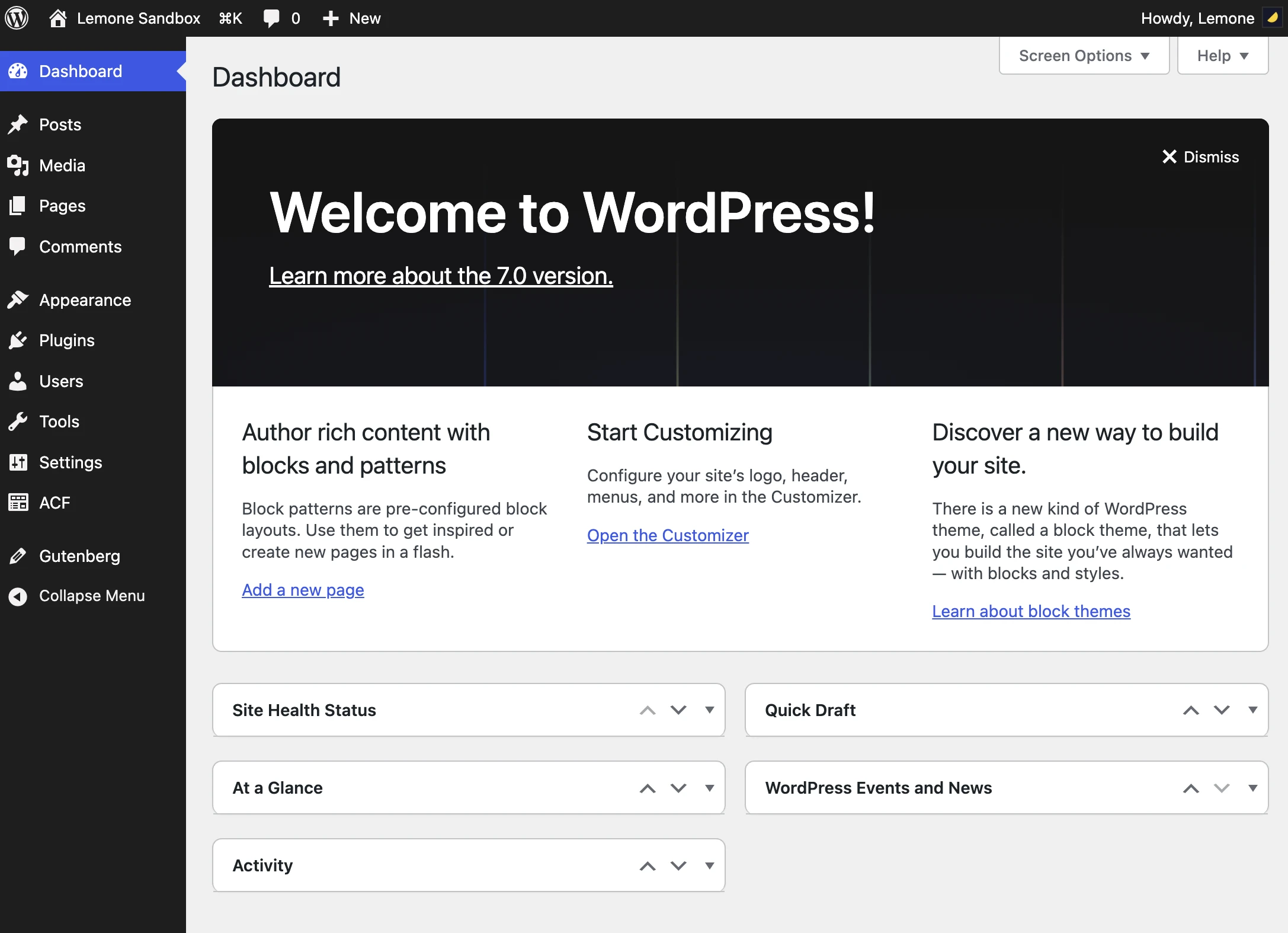The image size is (1288, 933).
Task: Select Dashboard in the admin menu
Action: click(x=93, y=71)
